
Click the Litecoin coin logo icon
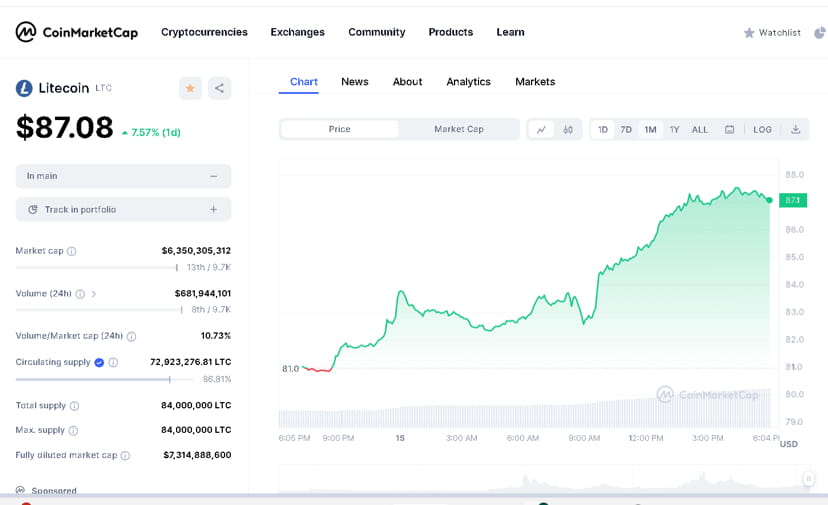[24, 88]
